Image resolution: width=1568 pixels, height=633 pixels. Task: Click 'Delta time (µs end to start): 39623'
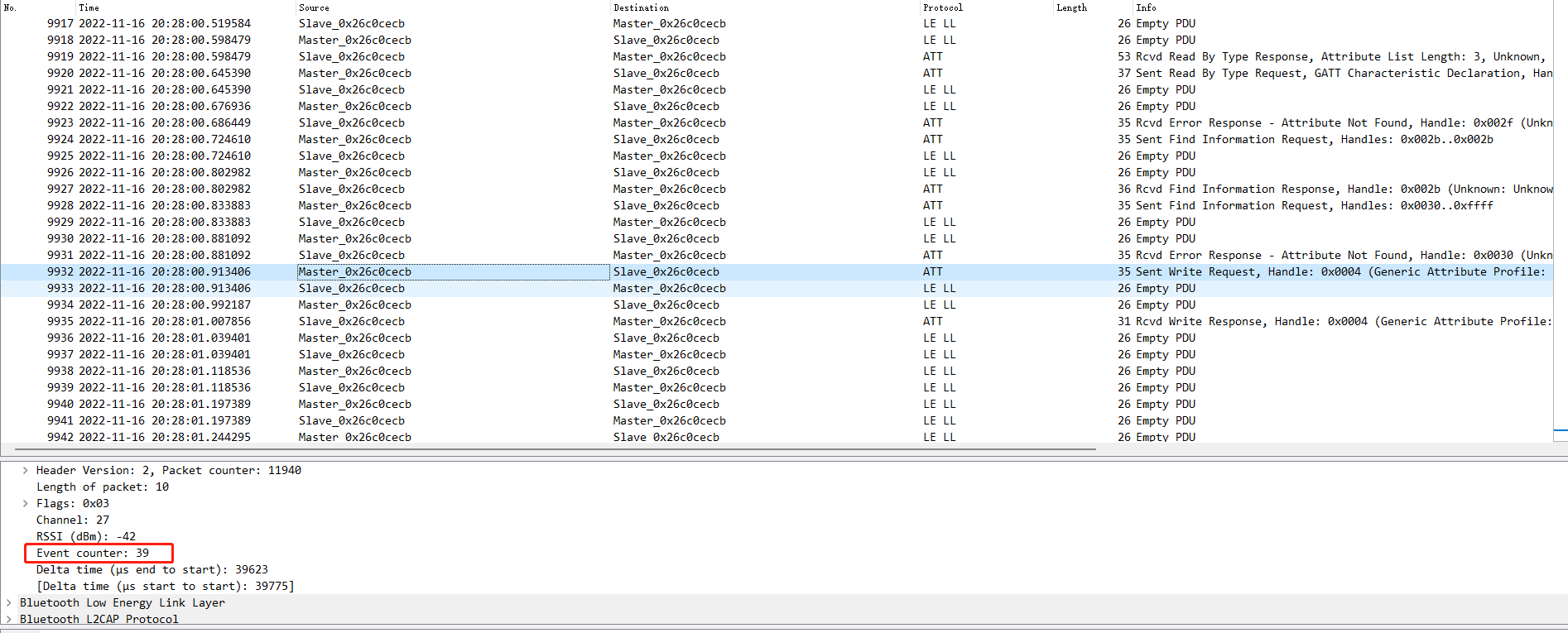(x=152, y=569)
